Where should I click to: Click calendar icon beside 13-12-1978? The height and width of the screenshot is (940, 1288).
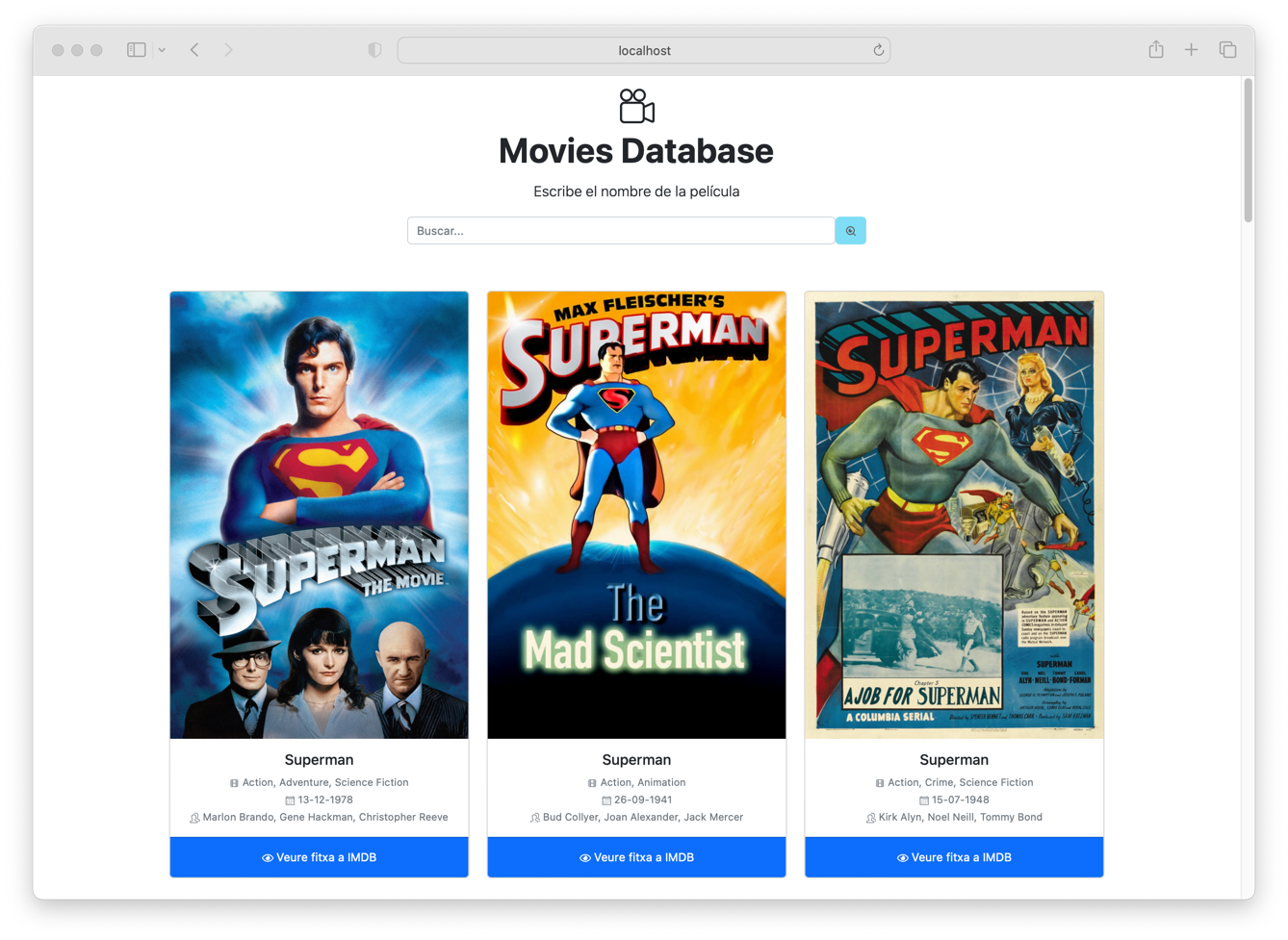coord(290,800)
